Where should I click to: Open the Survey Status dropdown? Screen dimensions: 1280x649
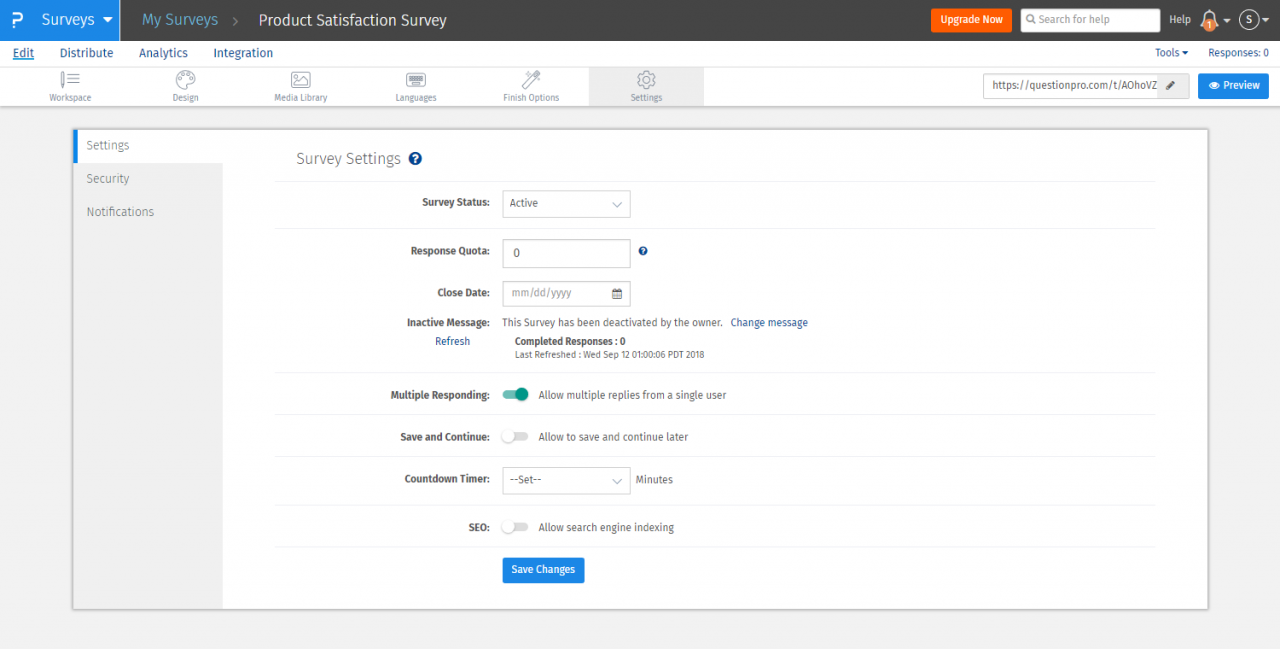[566, 204]
